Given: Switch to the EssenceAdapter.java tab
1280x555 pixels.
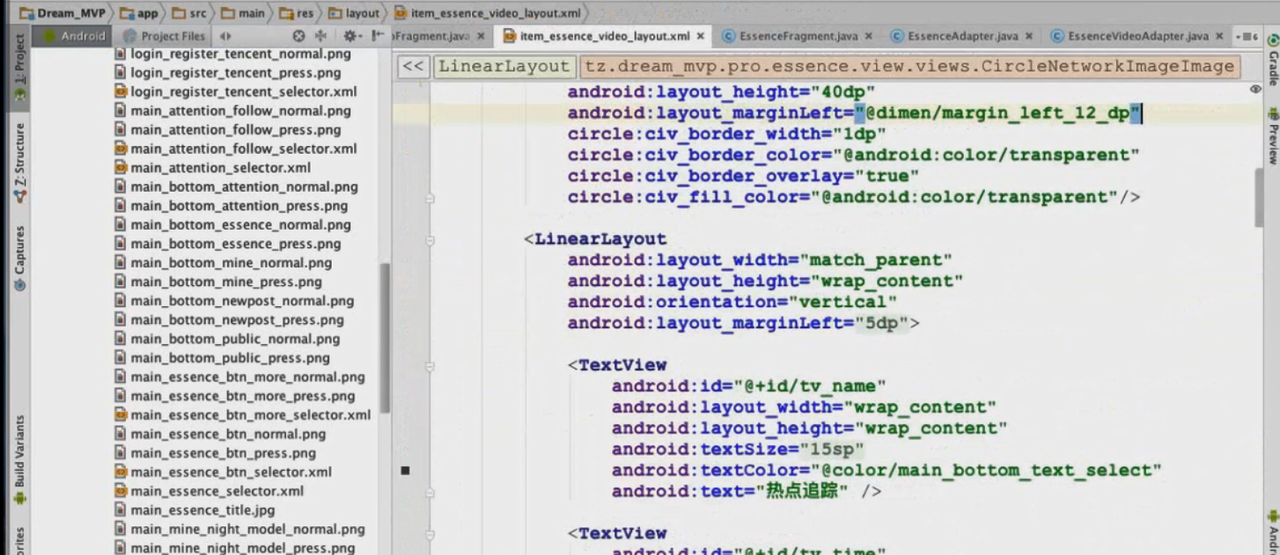Looking at the screenshot, I should tap(962, 36).
